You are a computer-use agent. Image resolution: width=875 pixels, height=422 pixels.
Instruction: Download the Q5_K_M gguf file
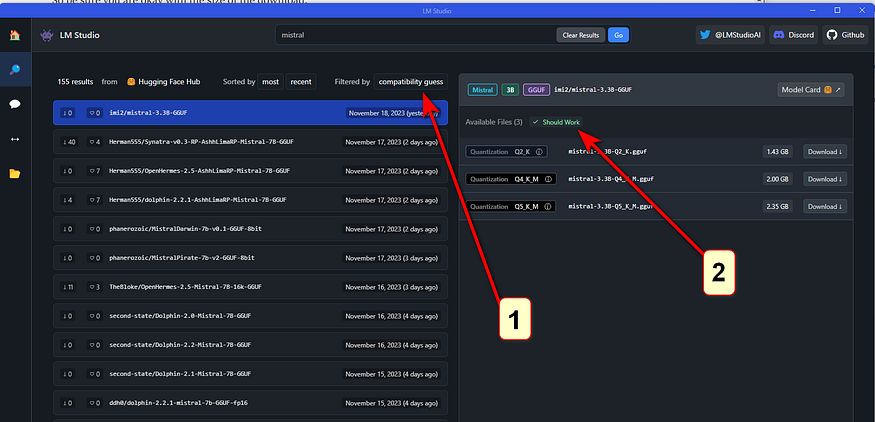coord(825,207)
